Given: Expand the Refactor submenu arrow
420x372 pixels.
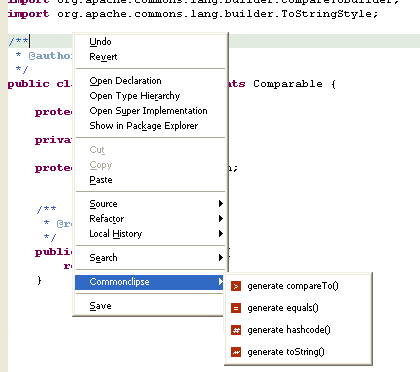Looking at the screenshot, I should tap(220, 218).
